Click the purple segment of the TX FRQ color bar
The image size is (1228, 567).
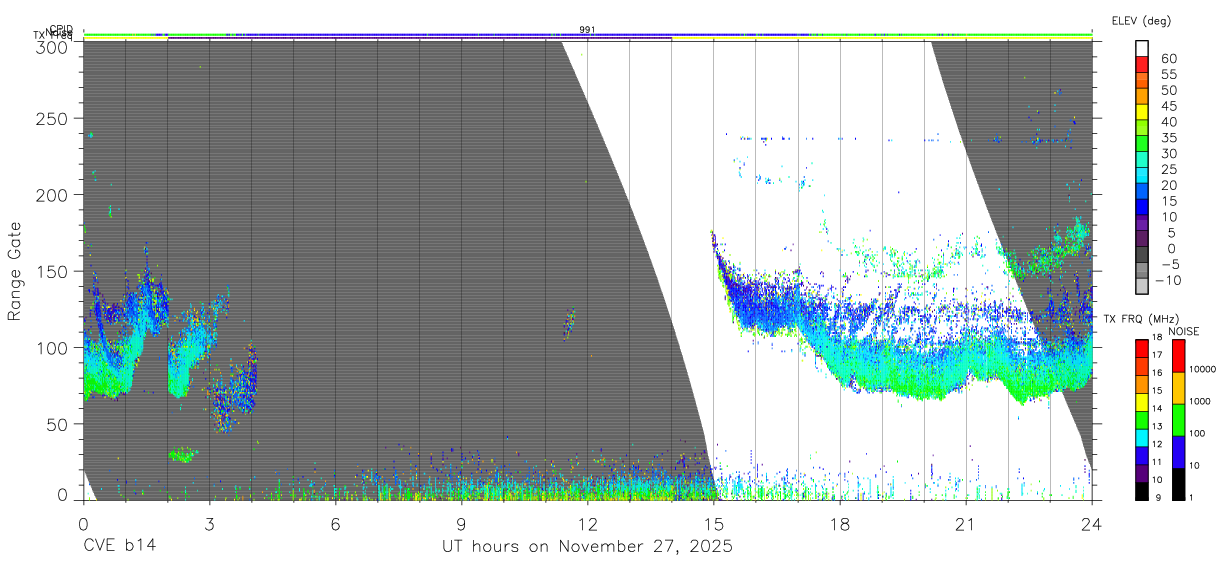pos(1142,473)
